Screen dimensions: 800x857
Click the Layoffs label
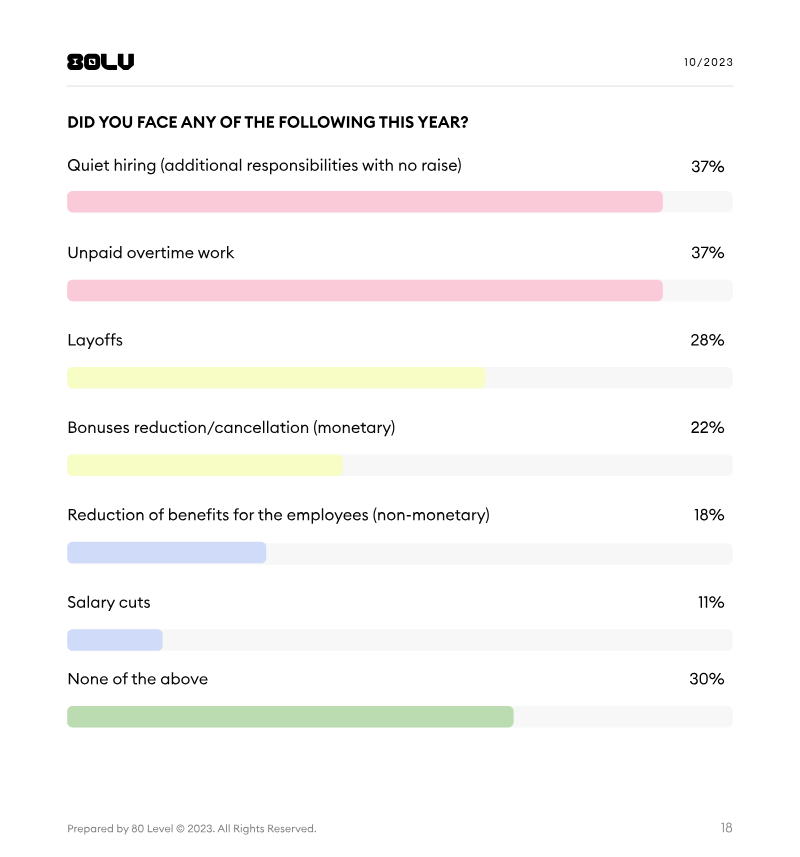(95, 340)
